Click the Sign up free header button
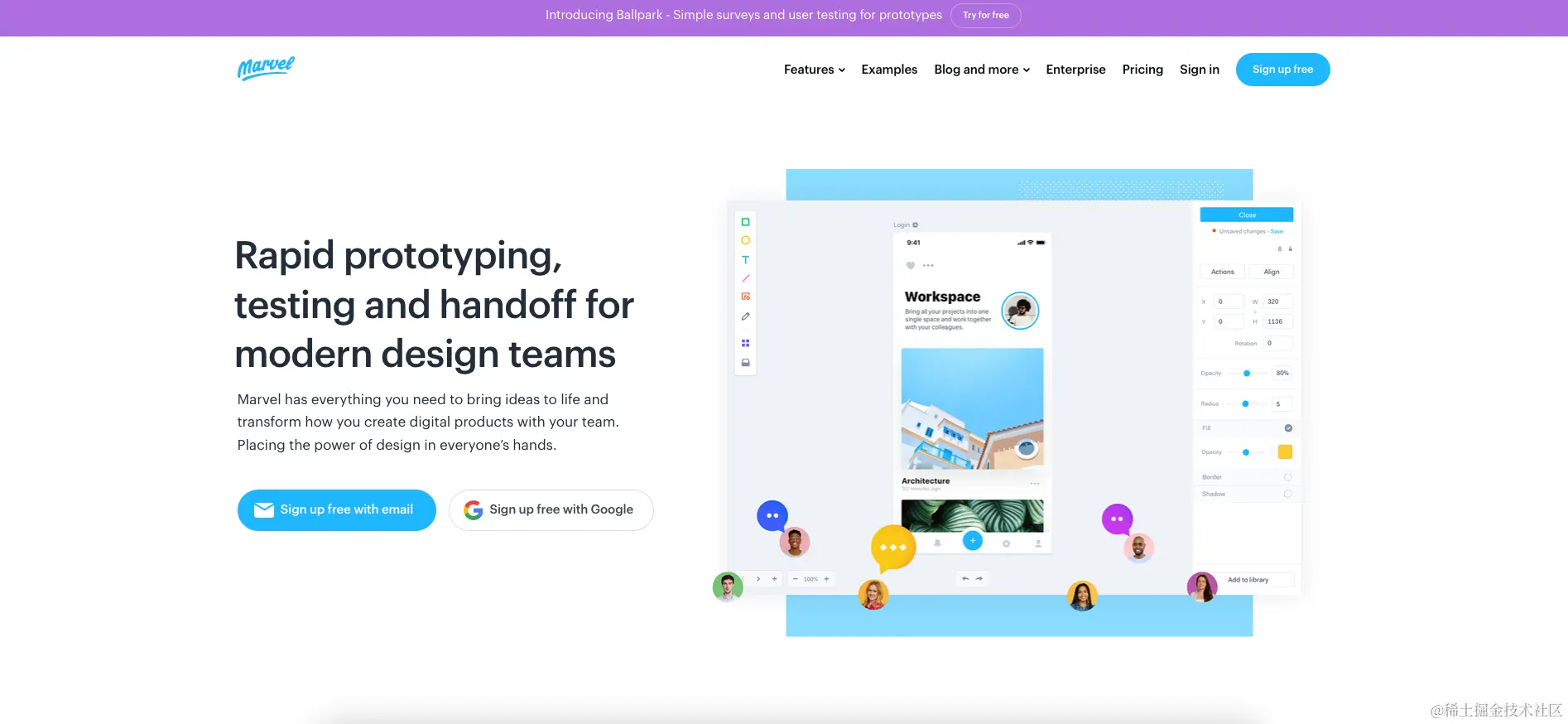The image size is (1568, 724). (1282, 70)
